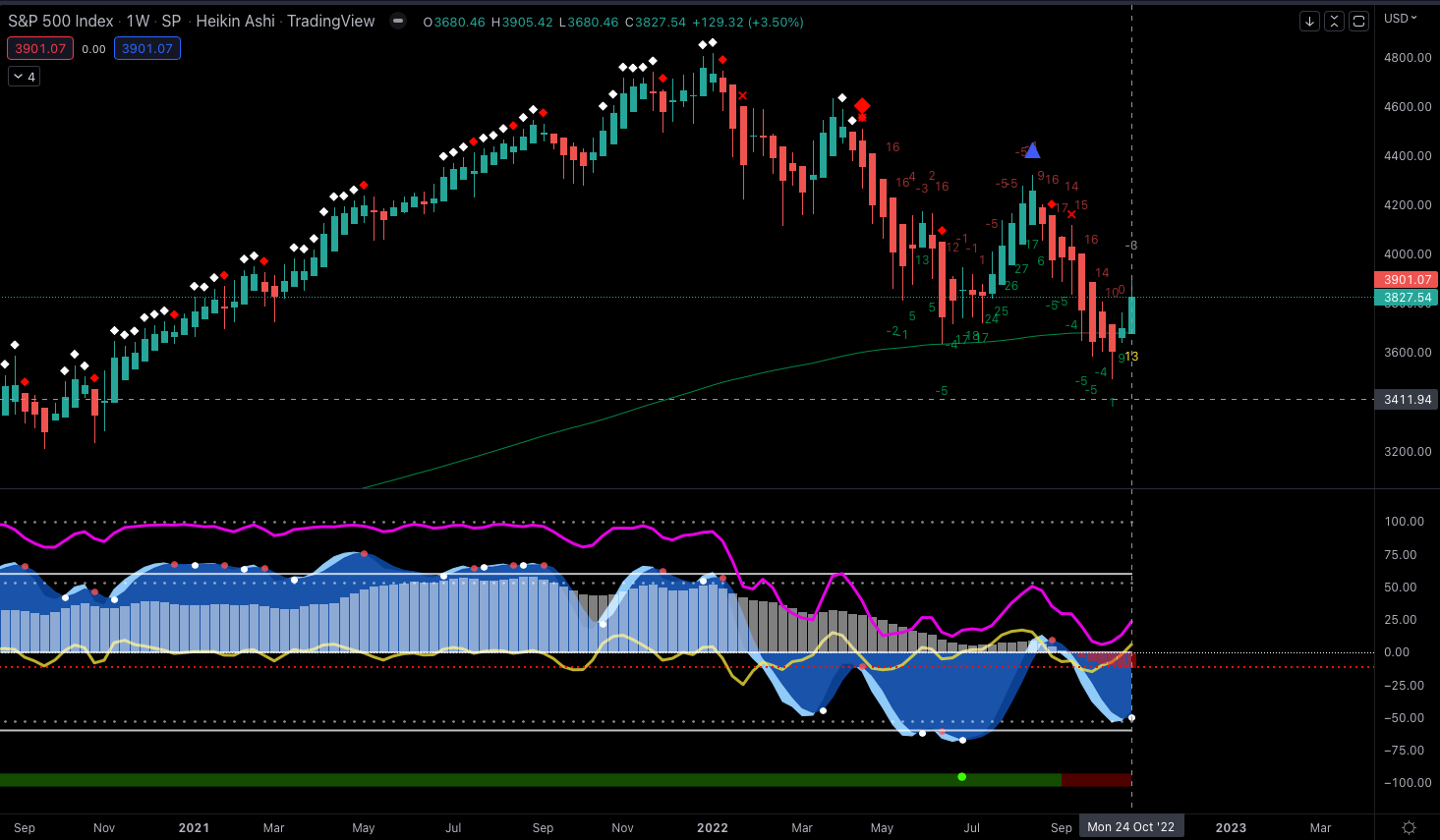Click the 4400.00 price scale label

pos(1408,156)
